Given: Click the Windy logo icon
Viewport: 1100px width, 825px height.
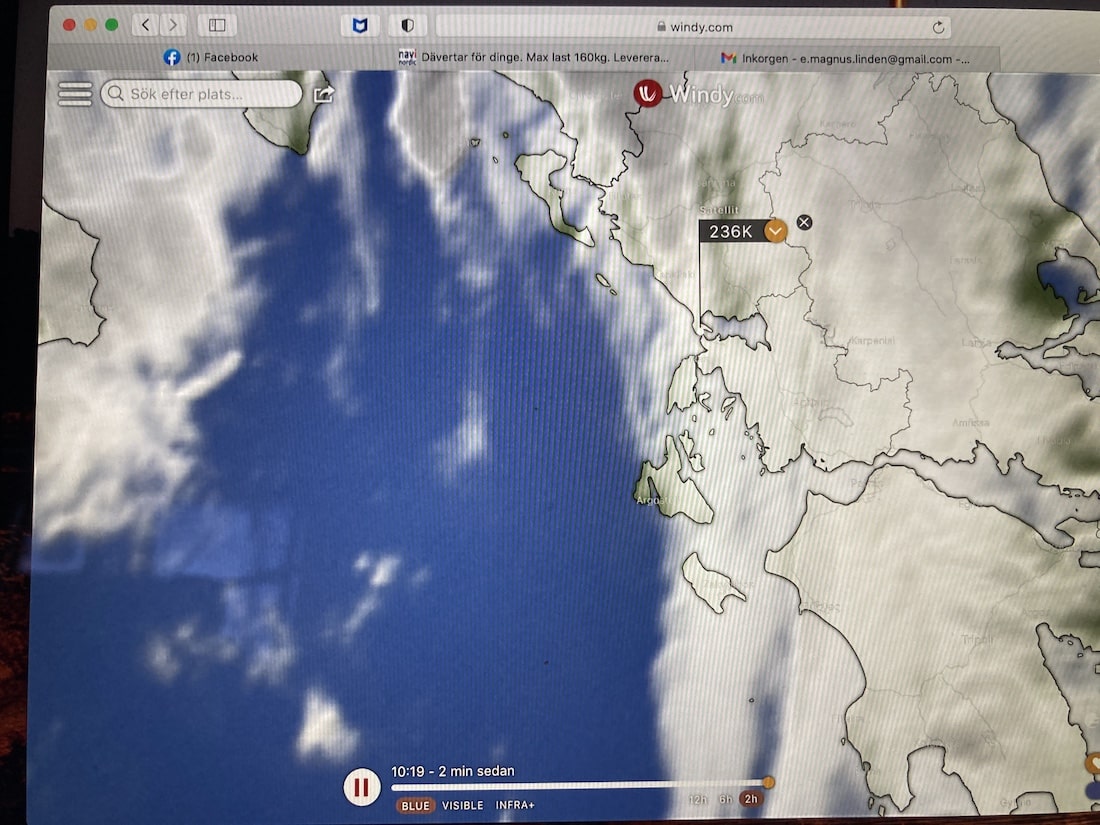Looking at the screenshot, I should 648,94.
